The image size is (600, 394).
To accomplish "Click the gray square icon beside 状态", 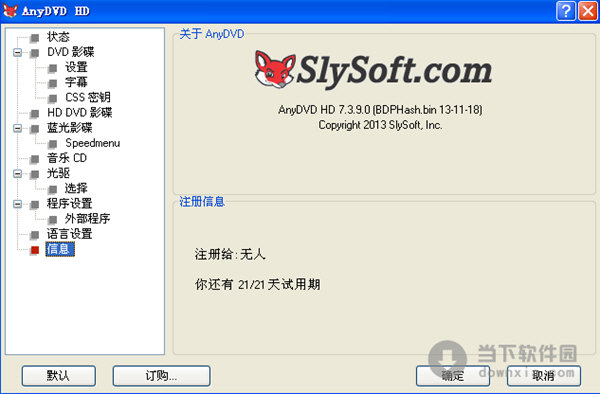I will click(35, 38).
